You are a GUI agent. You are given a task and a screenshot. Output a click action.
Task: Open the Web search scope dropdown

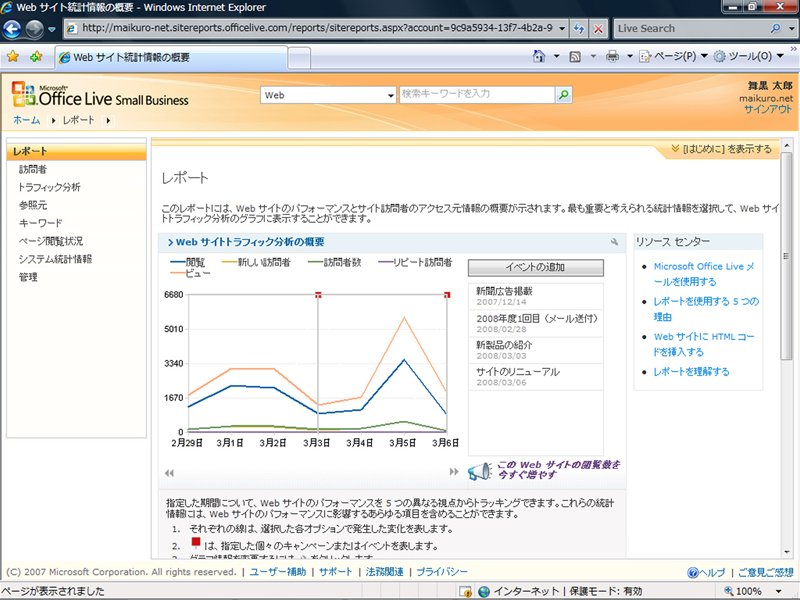(328, 95)
